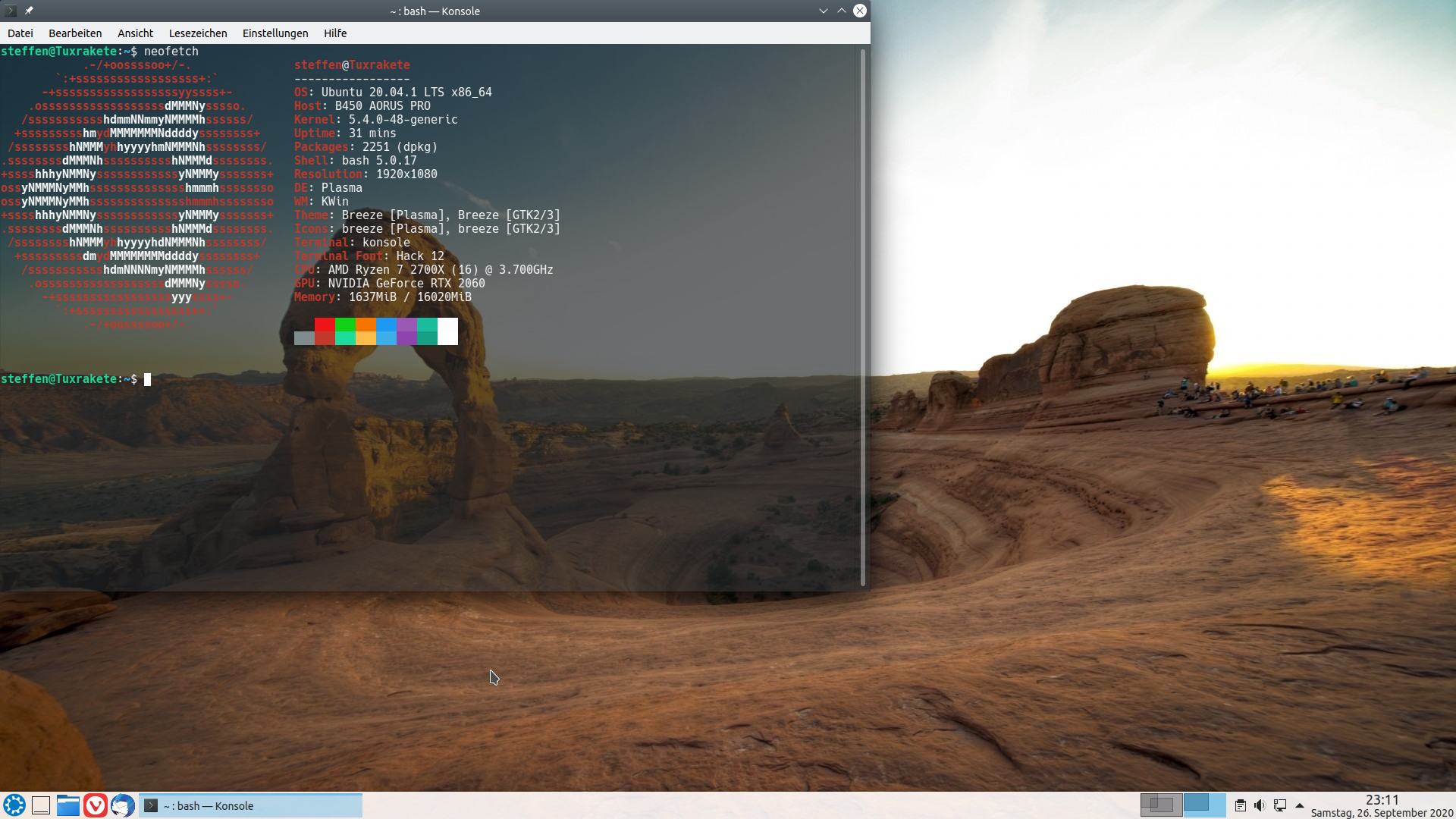Screen dimensions: 1456x819
Task: Expand the hidden system tray icons arrow
Action: coord(1300,805)
